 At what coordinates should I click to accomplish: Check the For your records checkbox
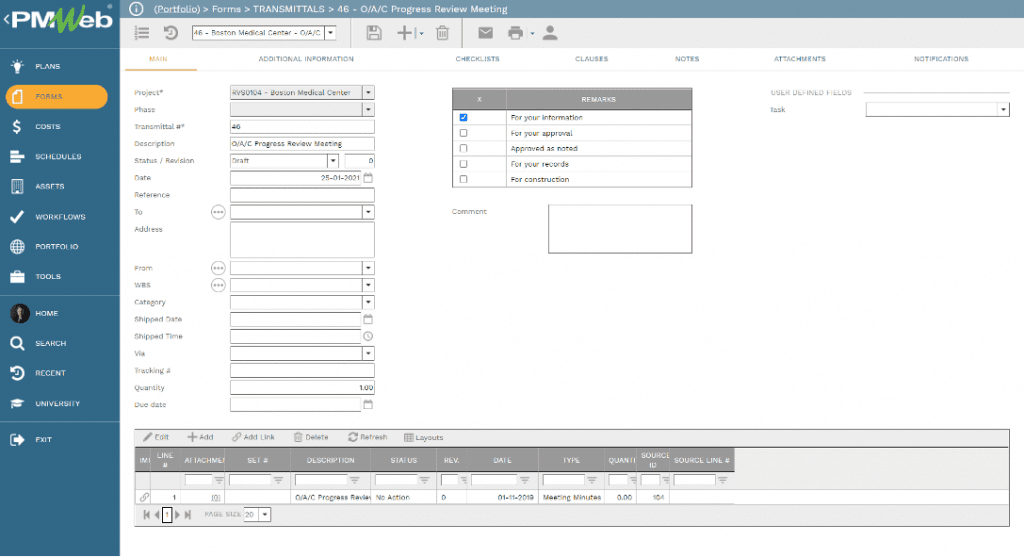pyautogui.click(x=464, y=164)
